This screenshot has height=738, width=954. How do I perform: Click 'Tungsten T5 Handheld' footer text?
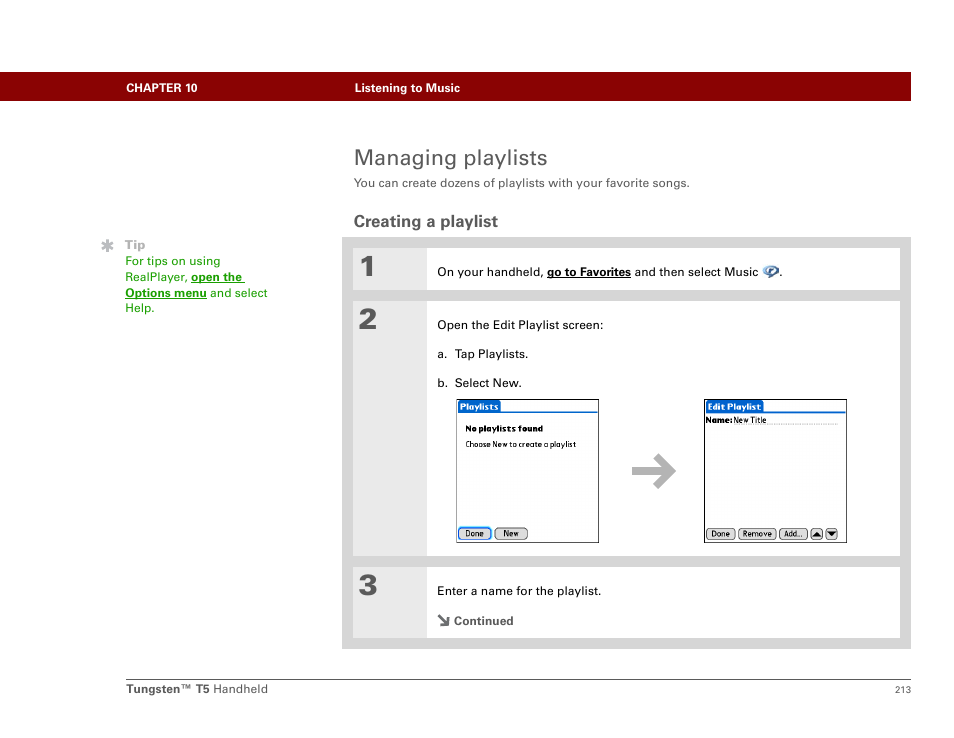tap(197, 689)
